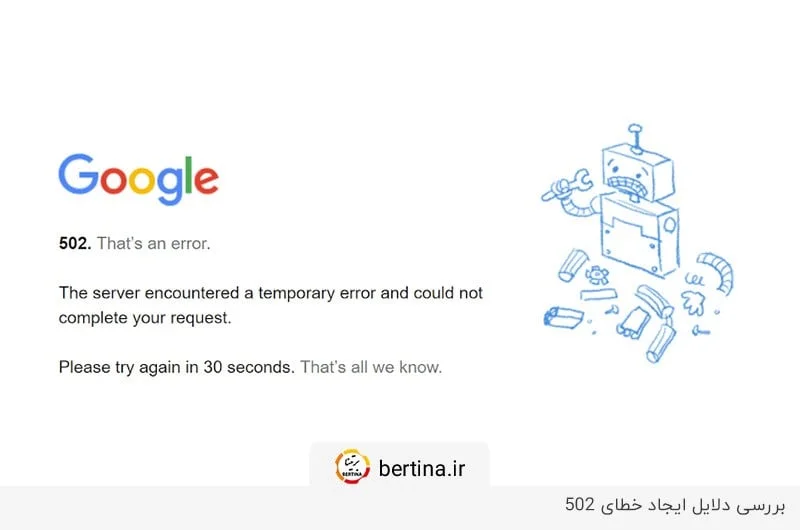Click the Bertina circular logo icon
This screenshot has width=800, height=530.
coord(352,467)
